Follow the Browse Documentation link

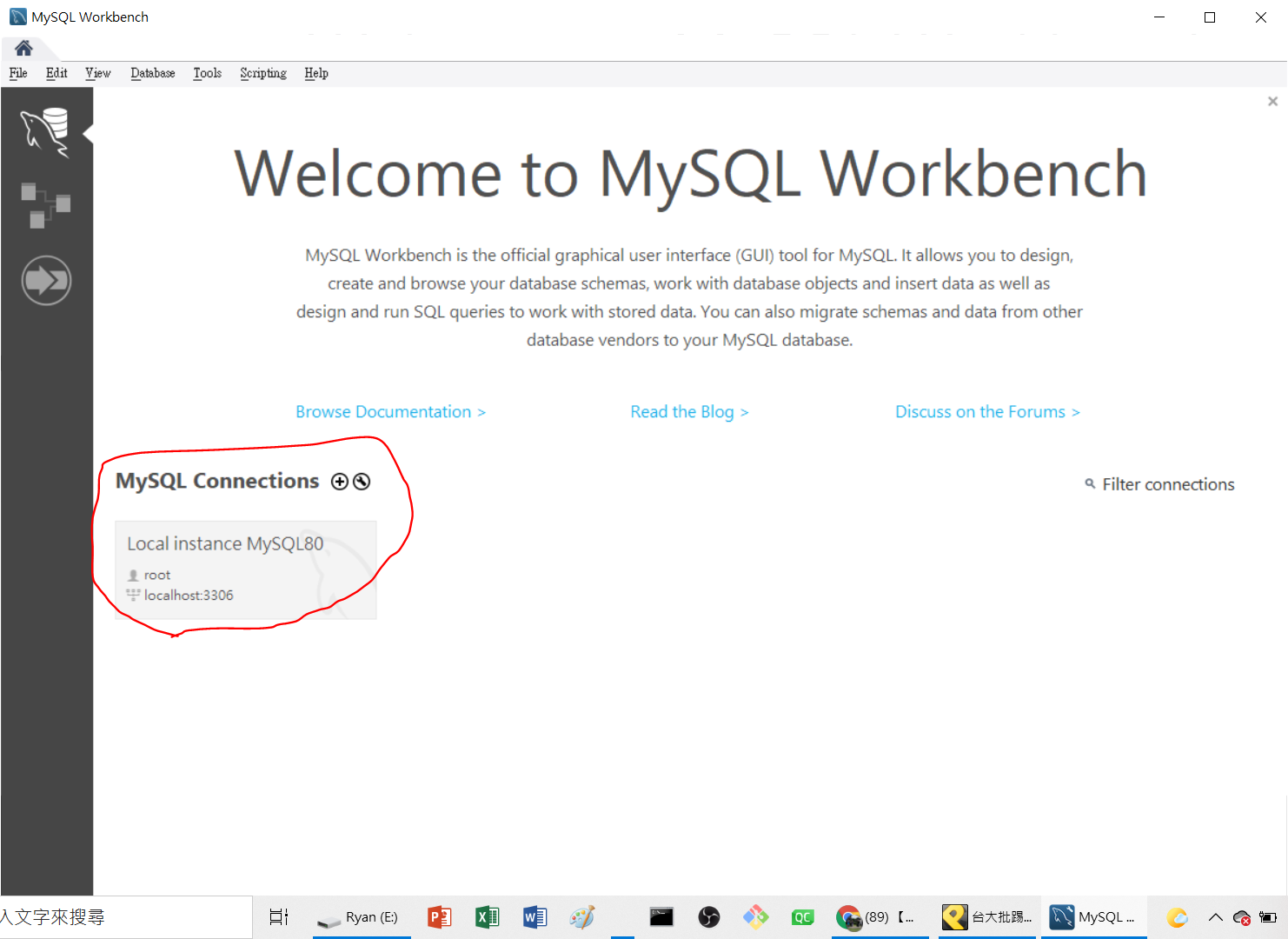pos(390,411)
